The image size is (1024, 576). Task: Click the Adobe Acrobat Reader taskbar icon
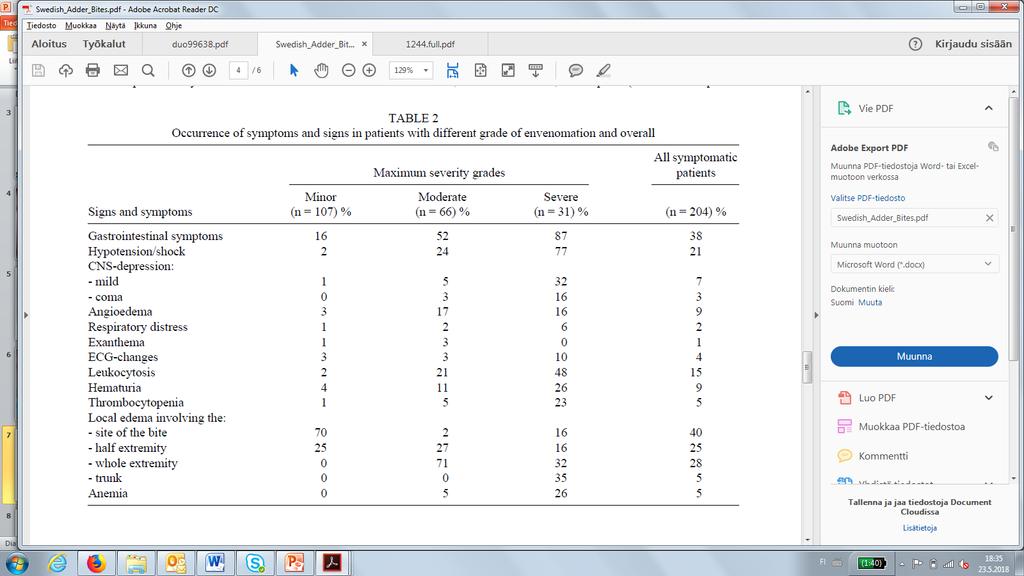tap(332, 562)
